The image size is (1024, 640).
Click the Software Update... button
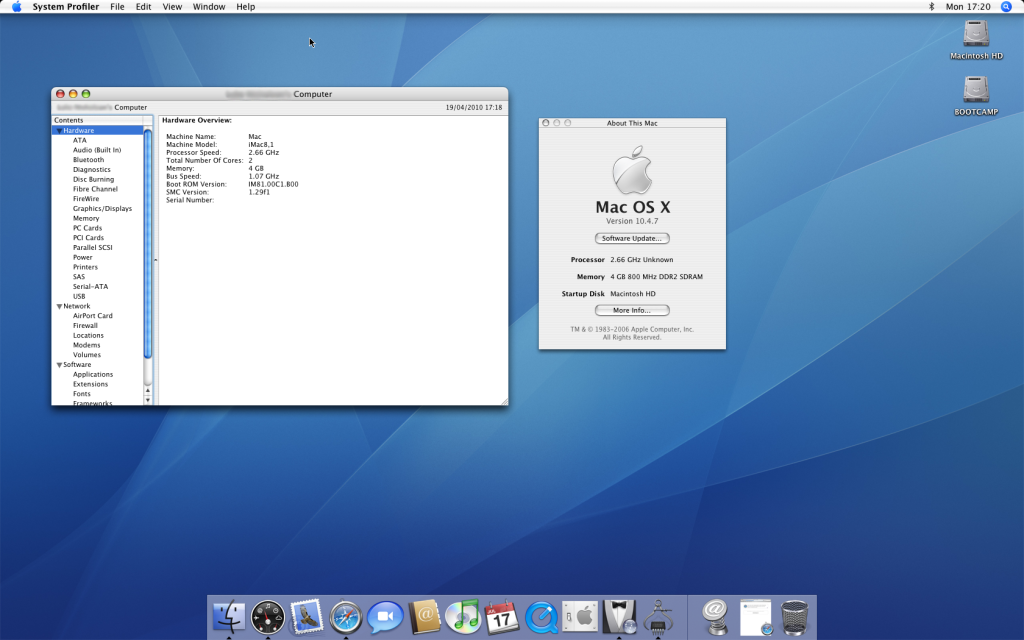(x=632, y=238)
